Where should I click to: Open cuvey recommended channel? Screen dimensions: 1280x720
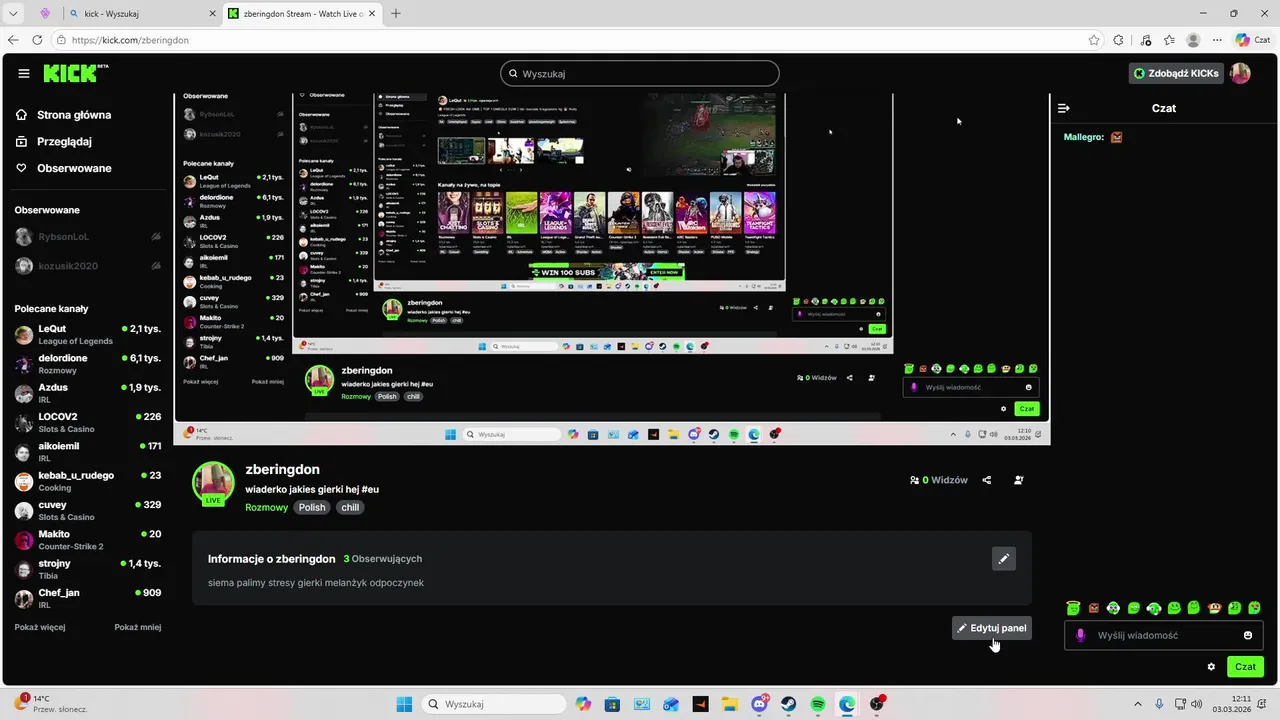pyautogui.click(x=88, y=510)
